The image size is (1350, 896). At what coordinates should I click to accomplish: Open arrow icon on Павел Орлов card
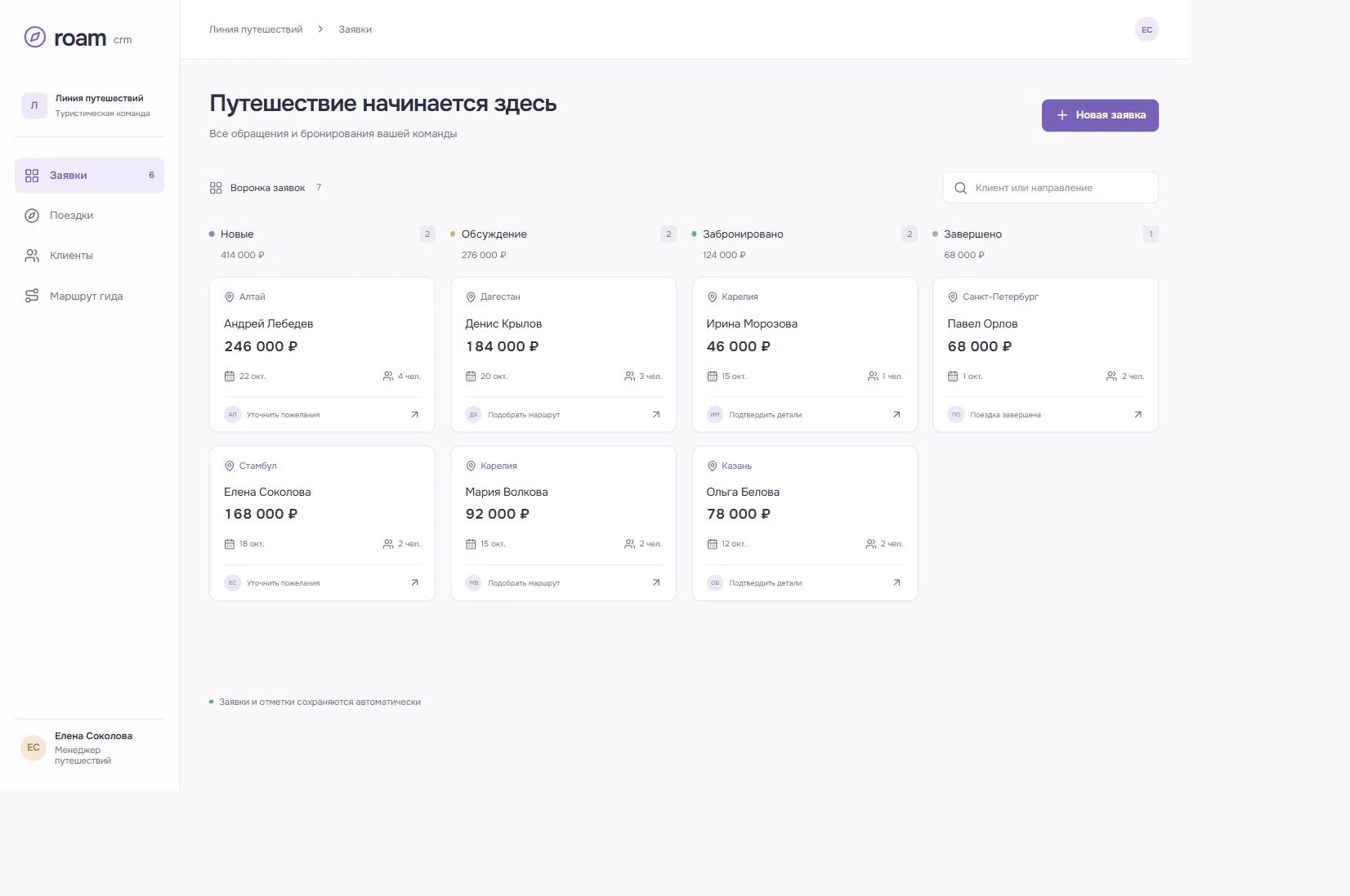tap(1138, 415)
